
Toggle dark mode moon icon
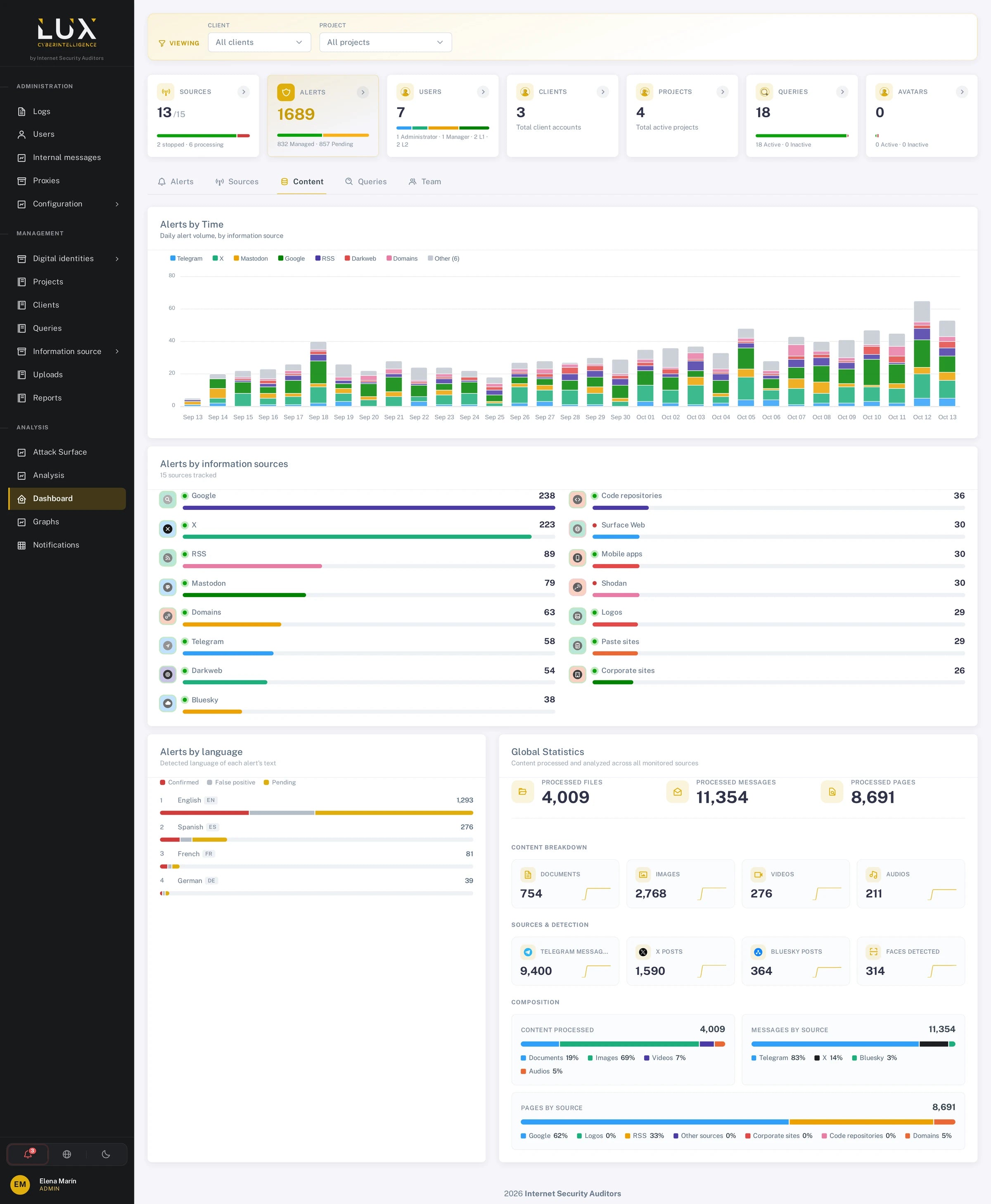click(106, 1154)
